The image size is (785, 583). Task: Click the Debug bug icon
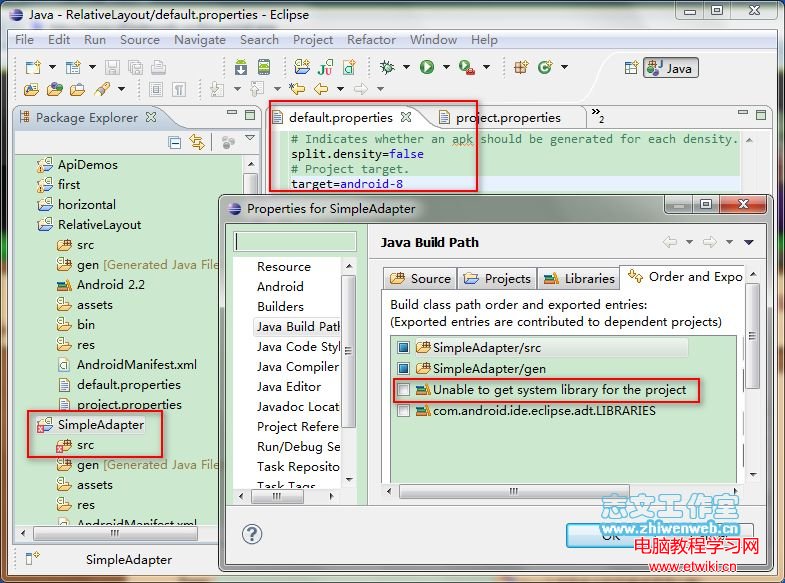386,67
